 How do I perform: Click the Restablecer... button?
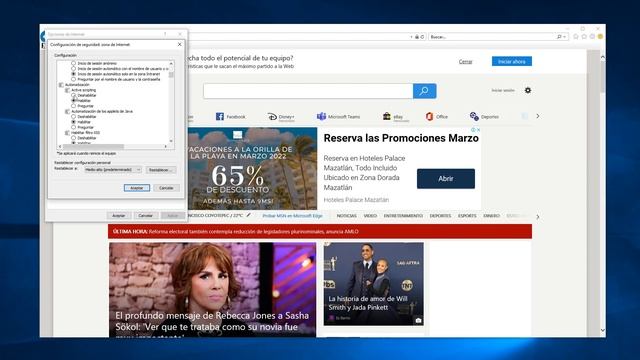pos(161,170)
